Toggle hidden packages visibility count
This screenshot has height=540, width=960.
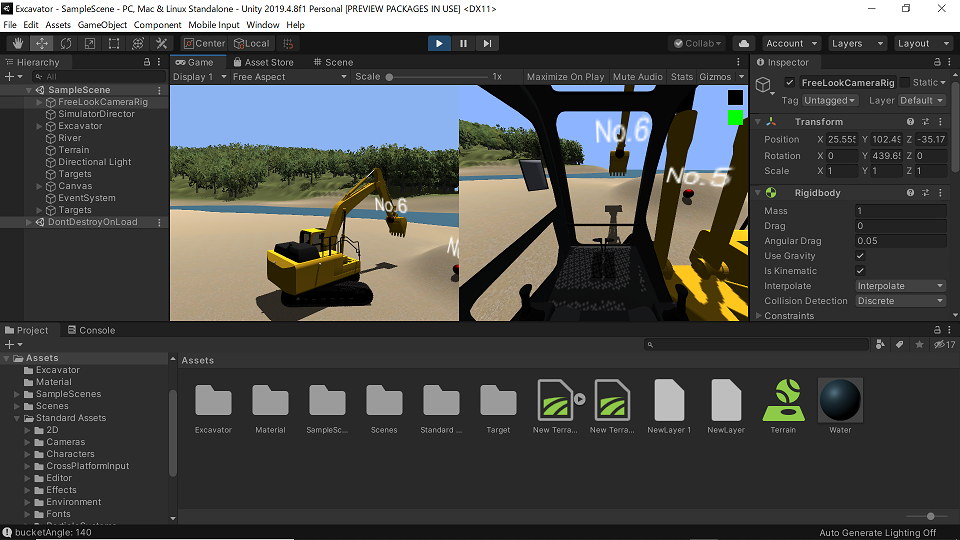pyautogui.click(x=944, y=345)
